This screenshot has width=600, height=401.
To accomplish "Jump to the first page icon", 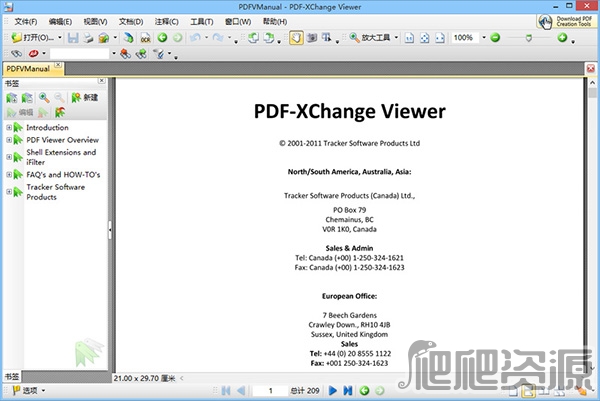I will click(226, 390).
